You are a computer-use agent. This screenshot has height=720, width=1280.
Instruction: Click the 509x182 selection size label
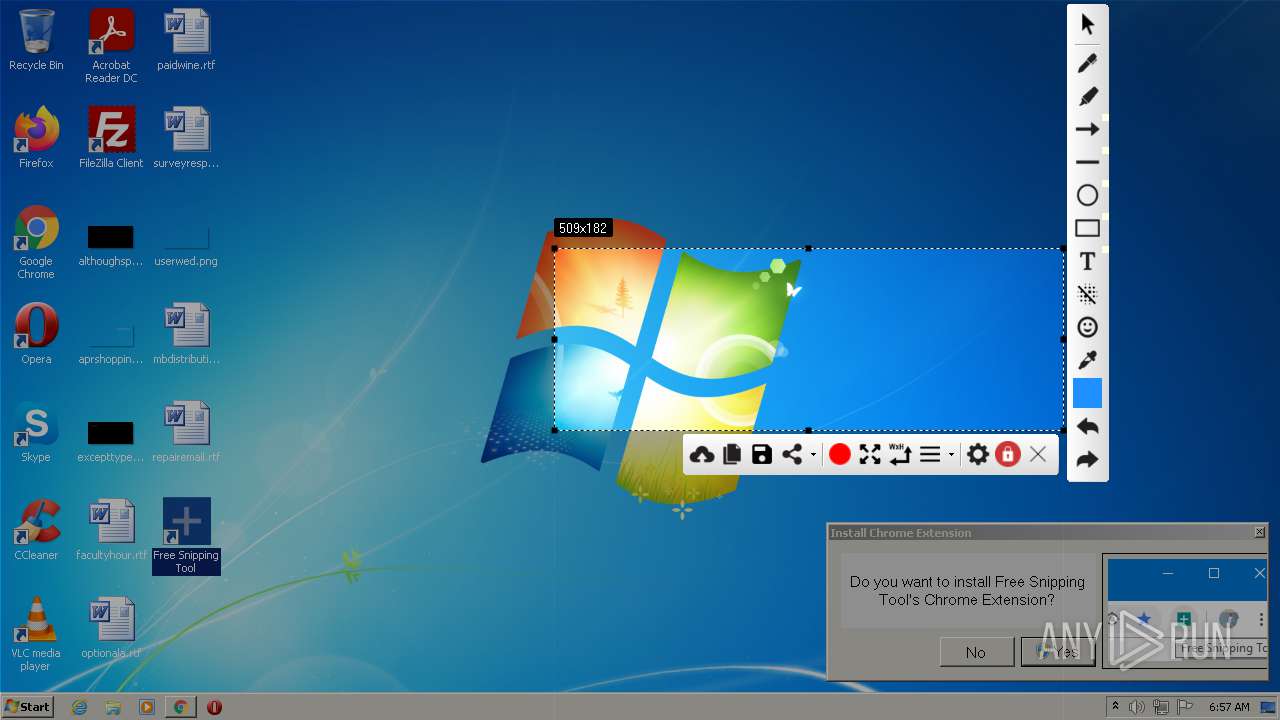pos(583,228)
